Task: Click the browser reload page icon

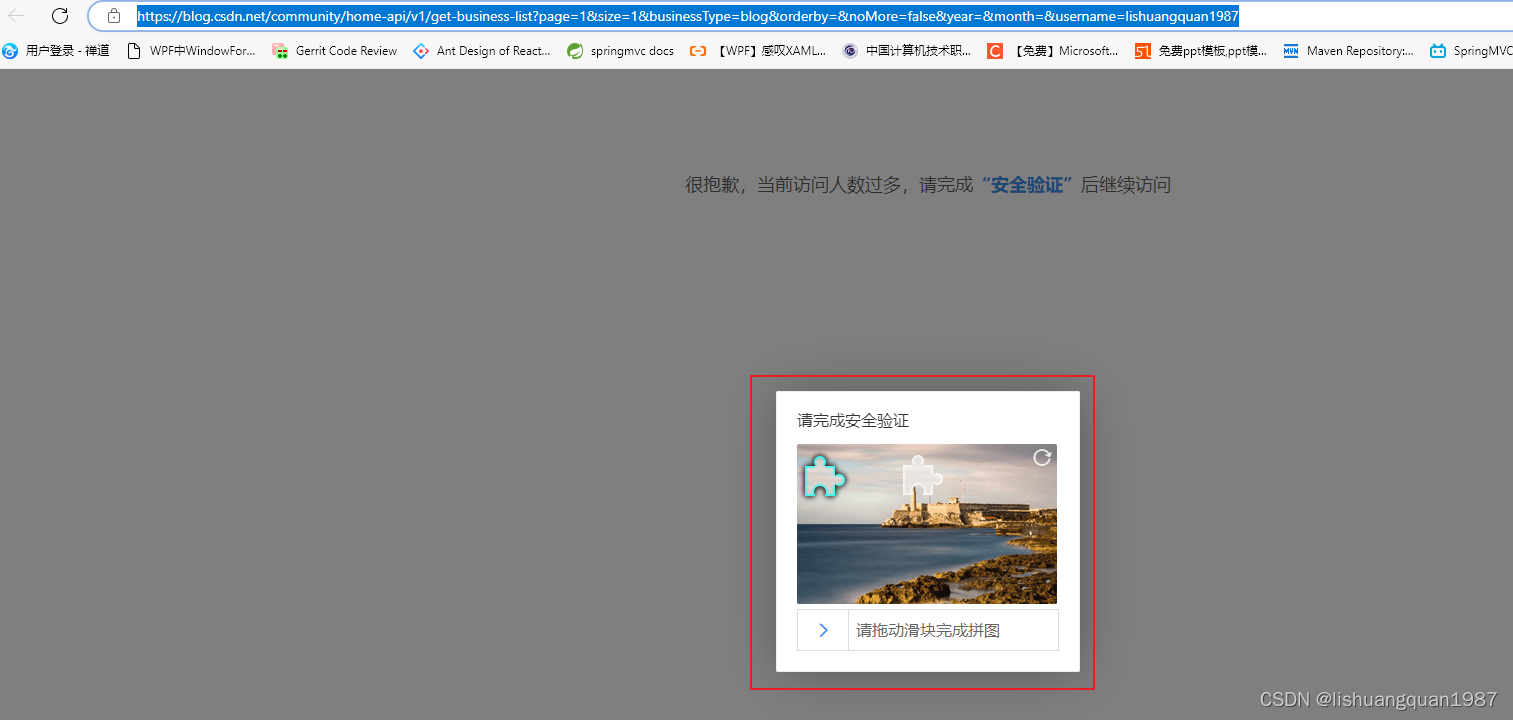Action: tap(60, 16)
